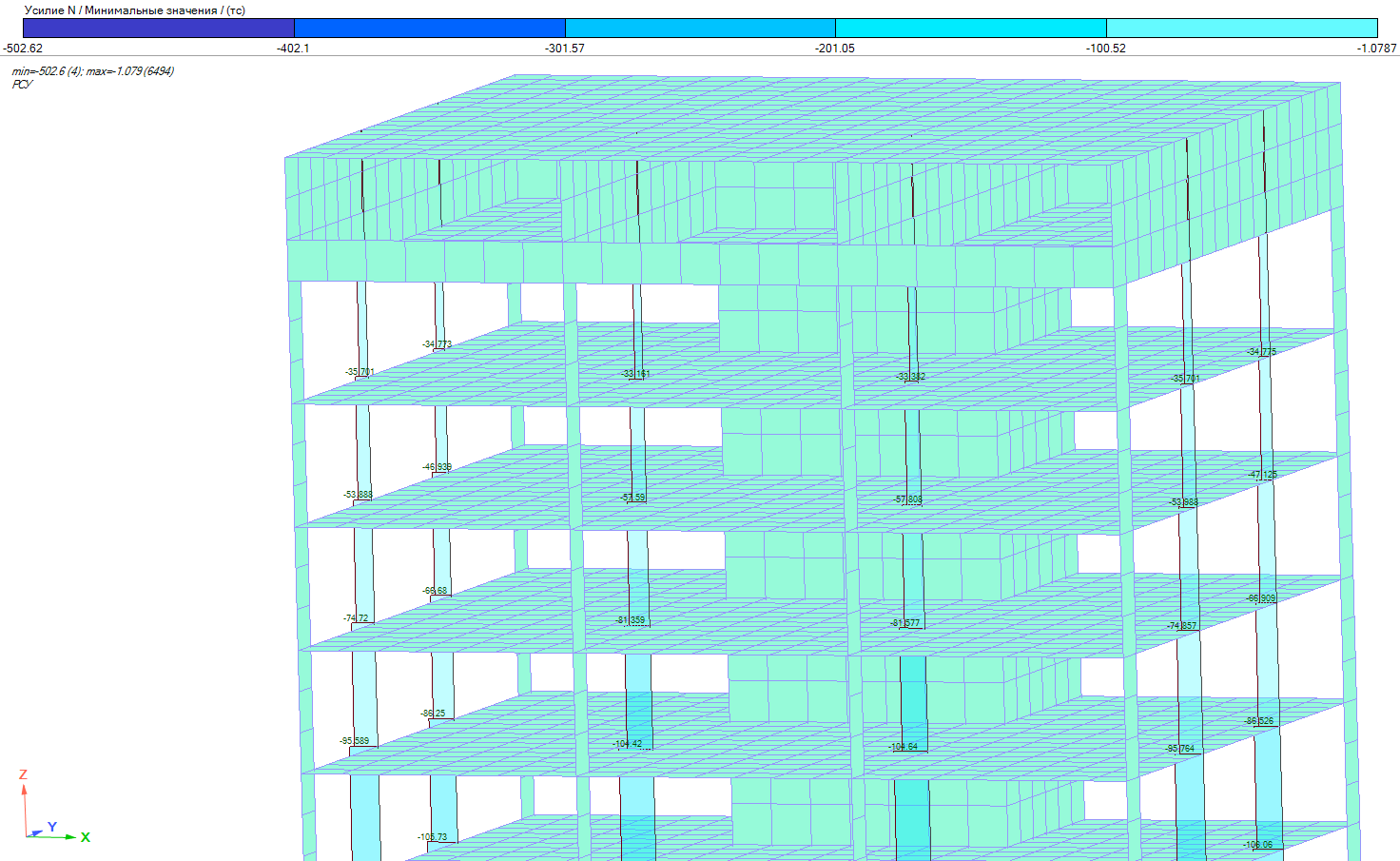Pick the column force label -66.909
The height and width of the screenshot is (861, 1400).
[x=1261, y=598]
